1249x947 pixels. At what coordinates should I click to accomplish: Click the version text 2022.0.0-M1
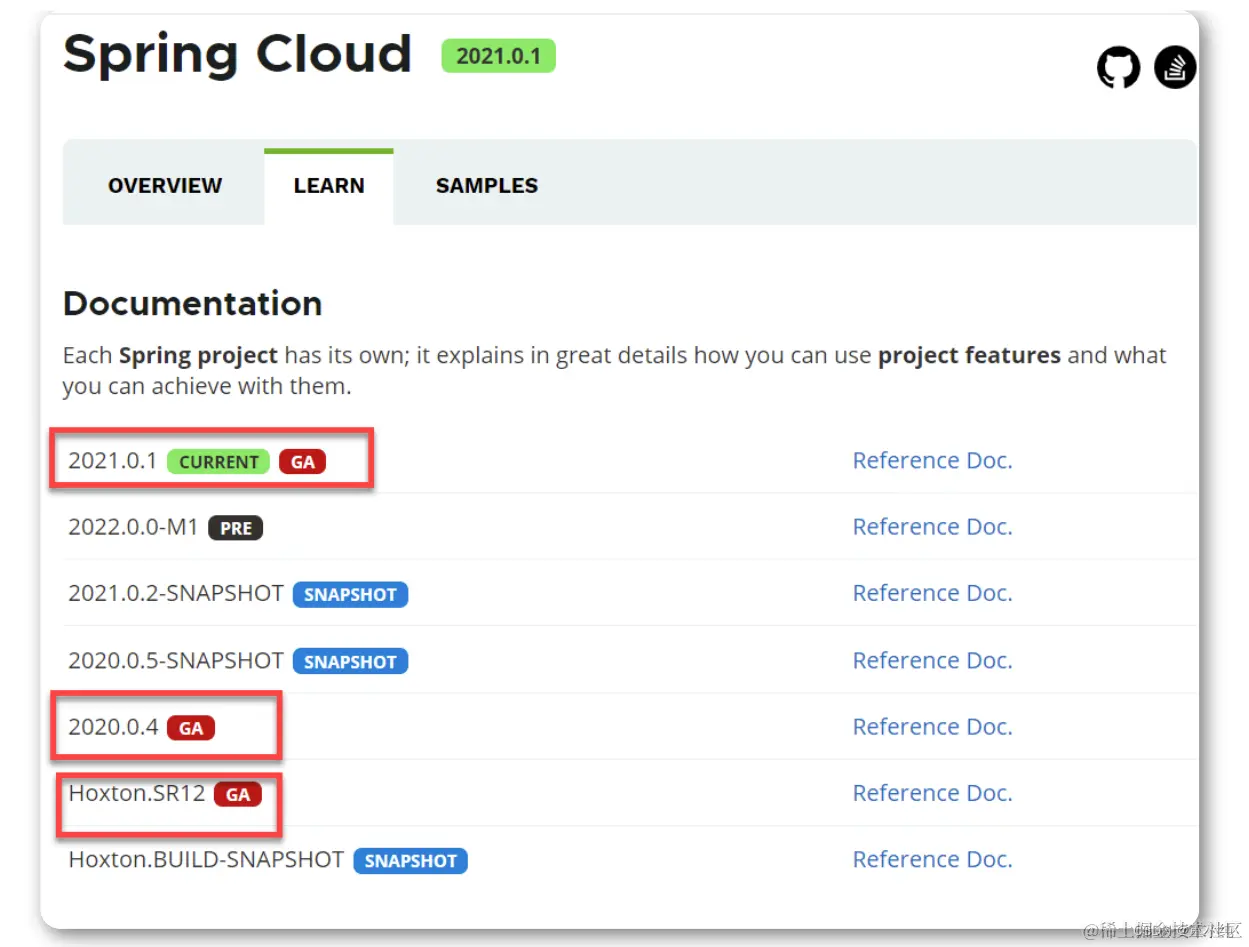(134, 527)
